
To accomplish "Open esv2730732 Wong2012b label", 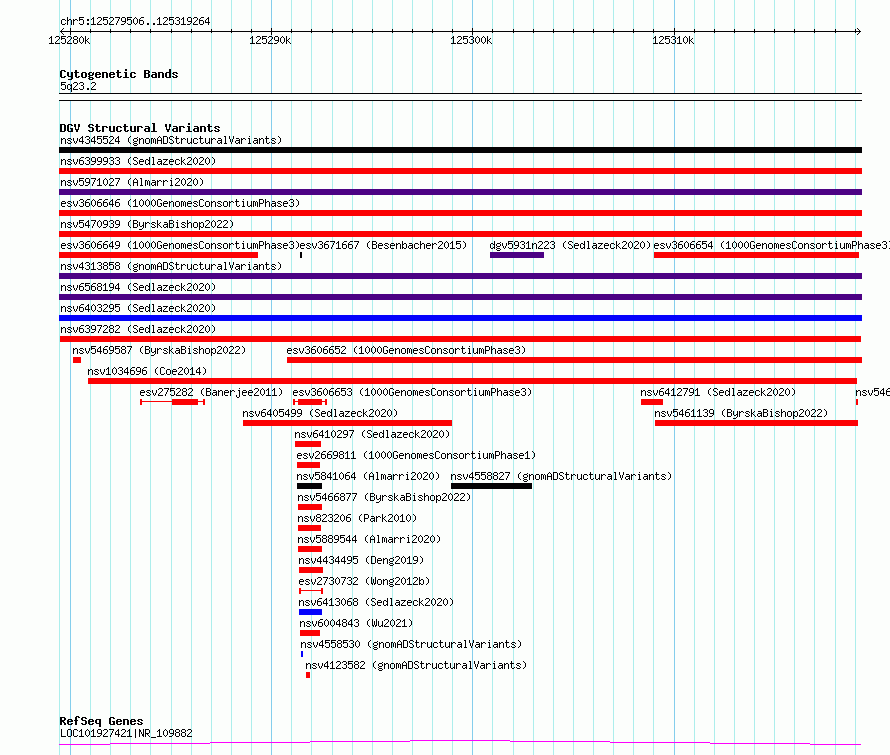I will [364, 581].
